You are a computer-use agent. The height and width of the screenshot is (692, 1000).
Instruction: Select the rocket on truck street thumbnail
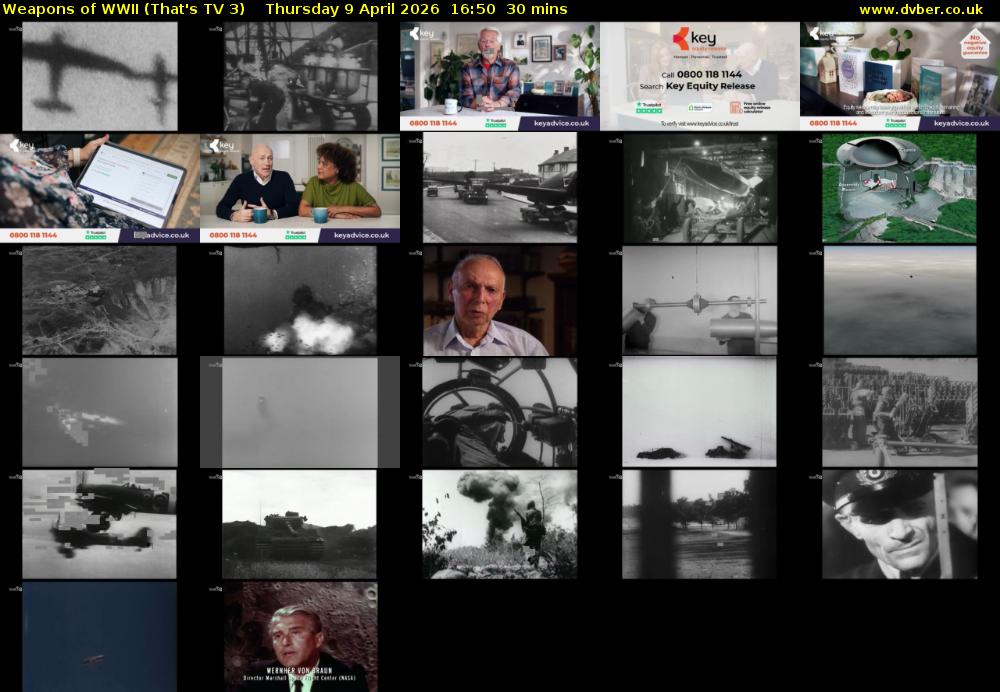click(500, 188)
